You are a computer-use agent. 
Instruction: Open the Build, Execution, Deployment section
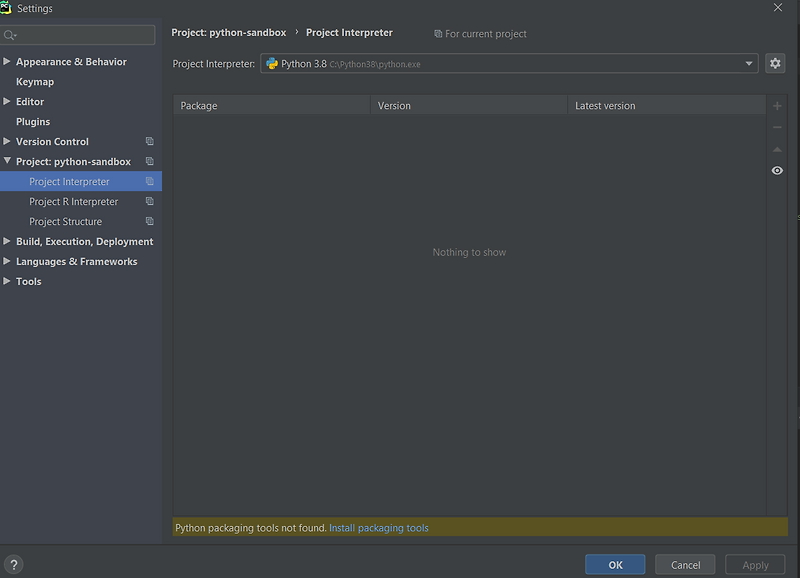point(84,241)
